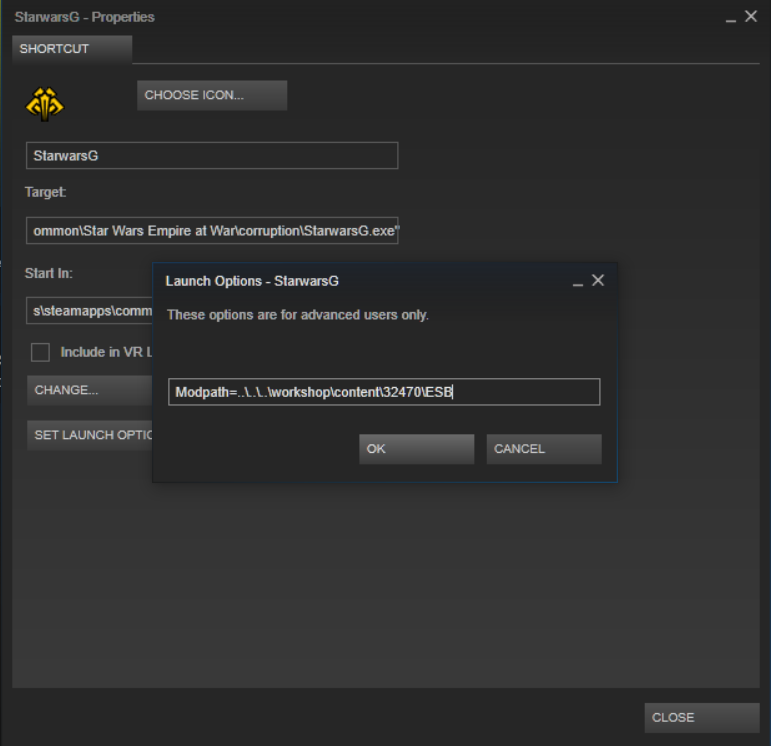The height and width of the screenshot is (746, 771).
Task: Confirm launch options with OK
Action: 416,449
